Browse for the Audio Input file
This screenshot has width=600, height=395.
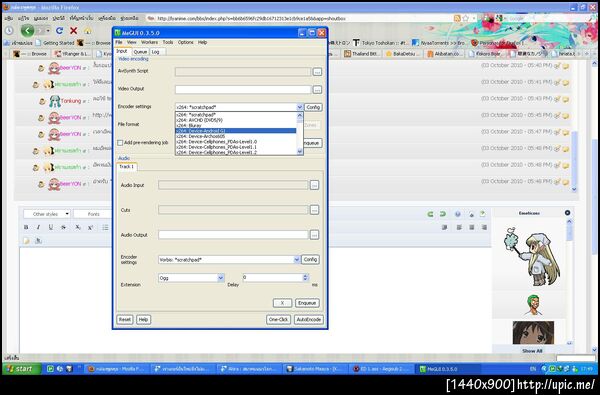coord(314,185)
